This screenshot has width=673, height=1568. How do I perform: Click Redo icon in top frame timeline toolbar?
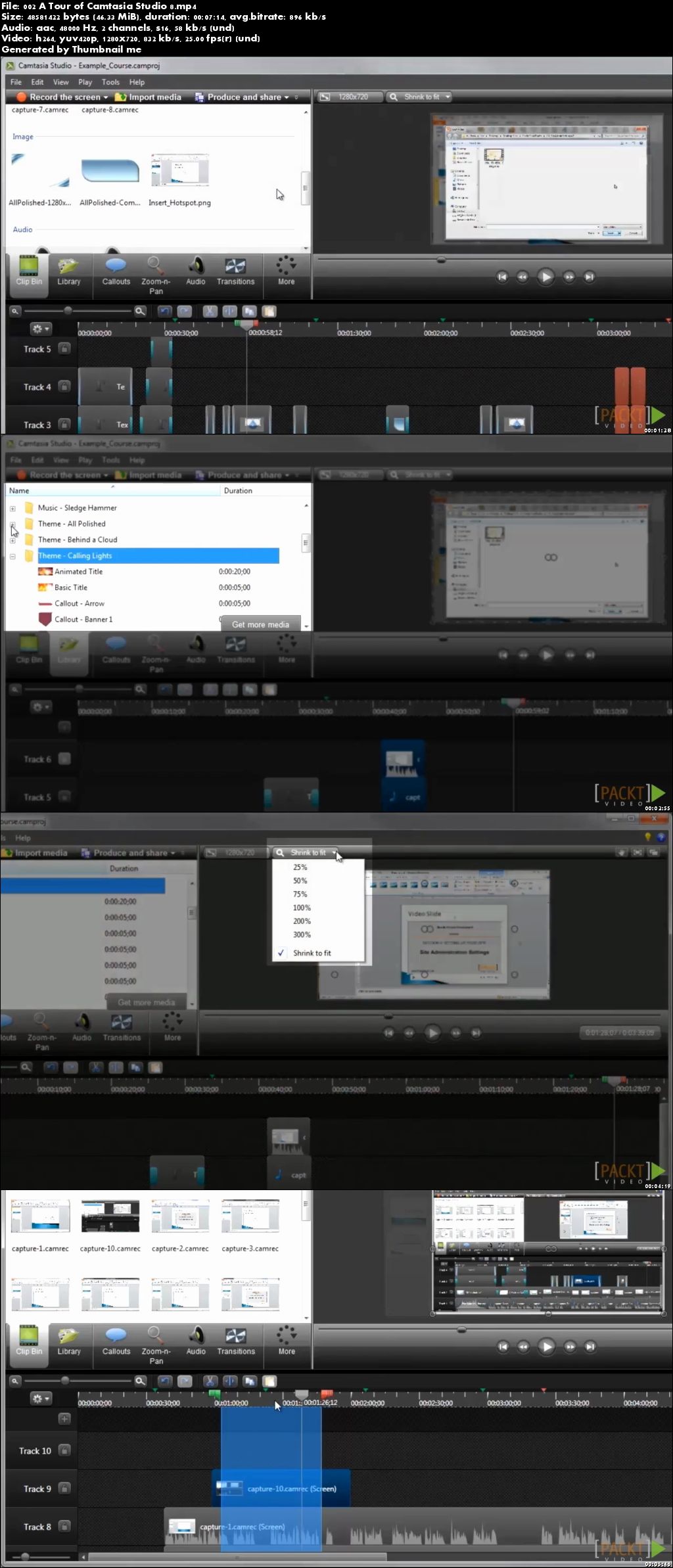coord(185,311)
